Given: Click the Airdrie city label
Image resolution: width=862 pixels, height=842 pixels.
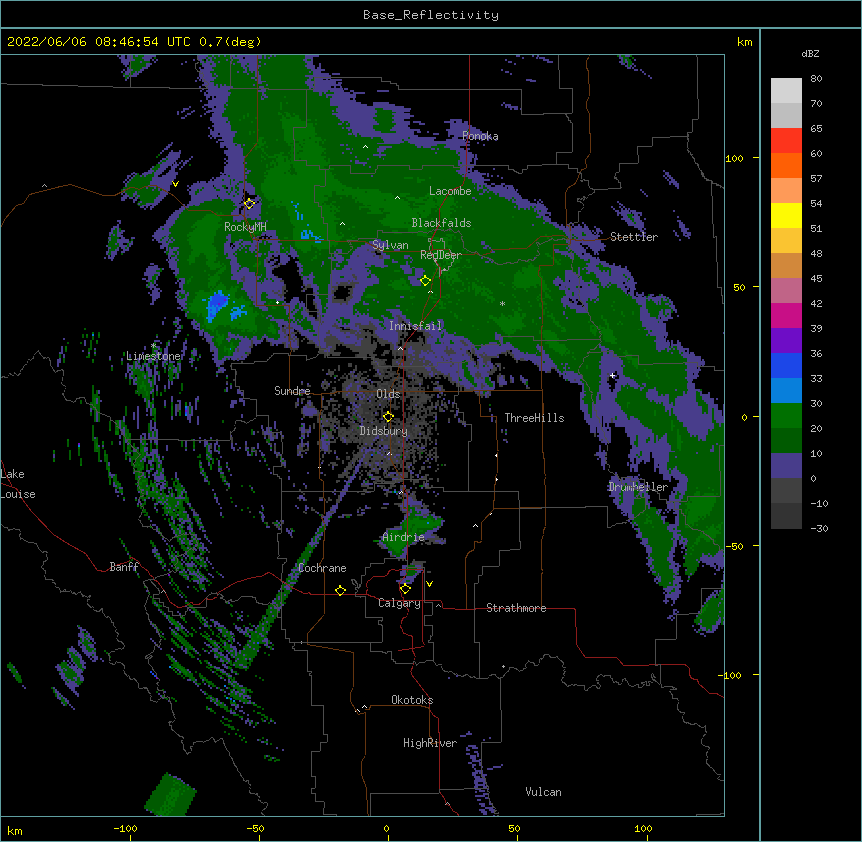Looking at the screenshot, I should tap(404, 537).
